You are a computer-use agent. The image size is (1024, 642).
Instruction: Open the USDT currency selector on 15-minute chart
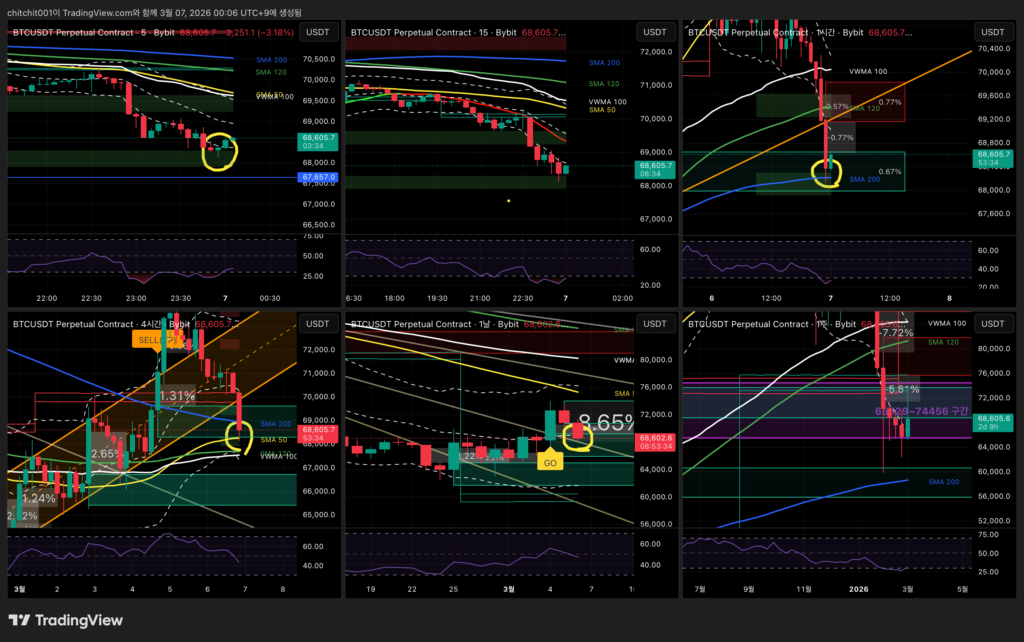point(655,32)
